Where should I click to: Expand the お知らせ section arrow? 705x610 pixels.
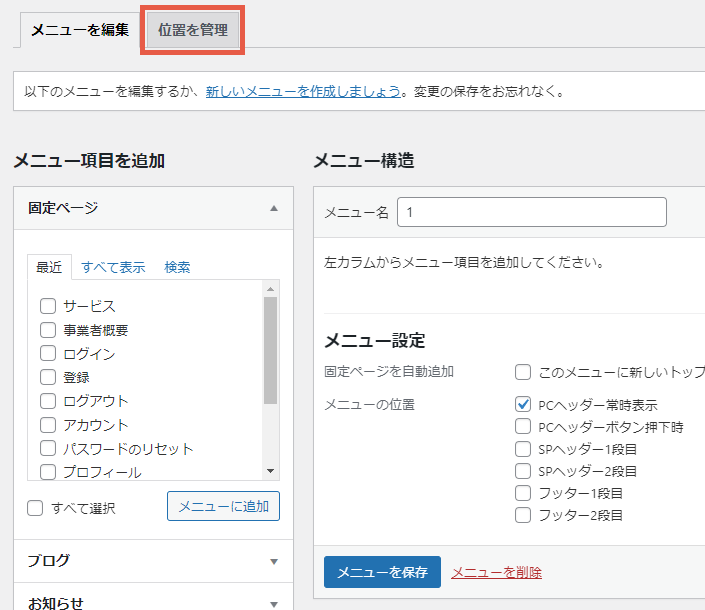tap(274, 604)
